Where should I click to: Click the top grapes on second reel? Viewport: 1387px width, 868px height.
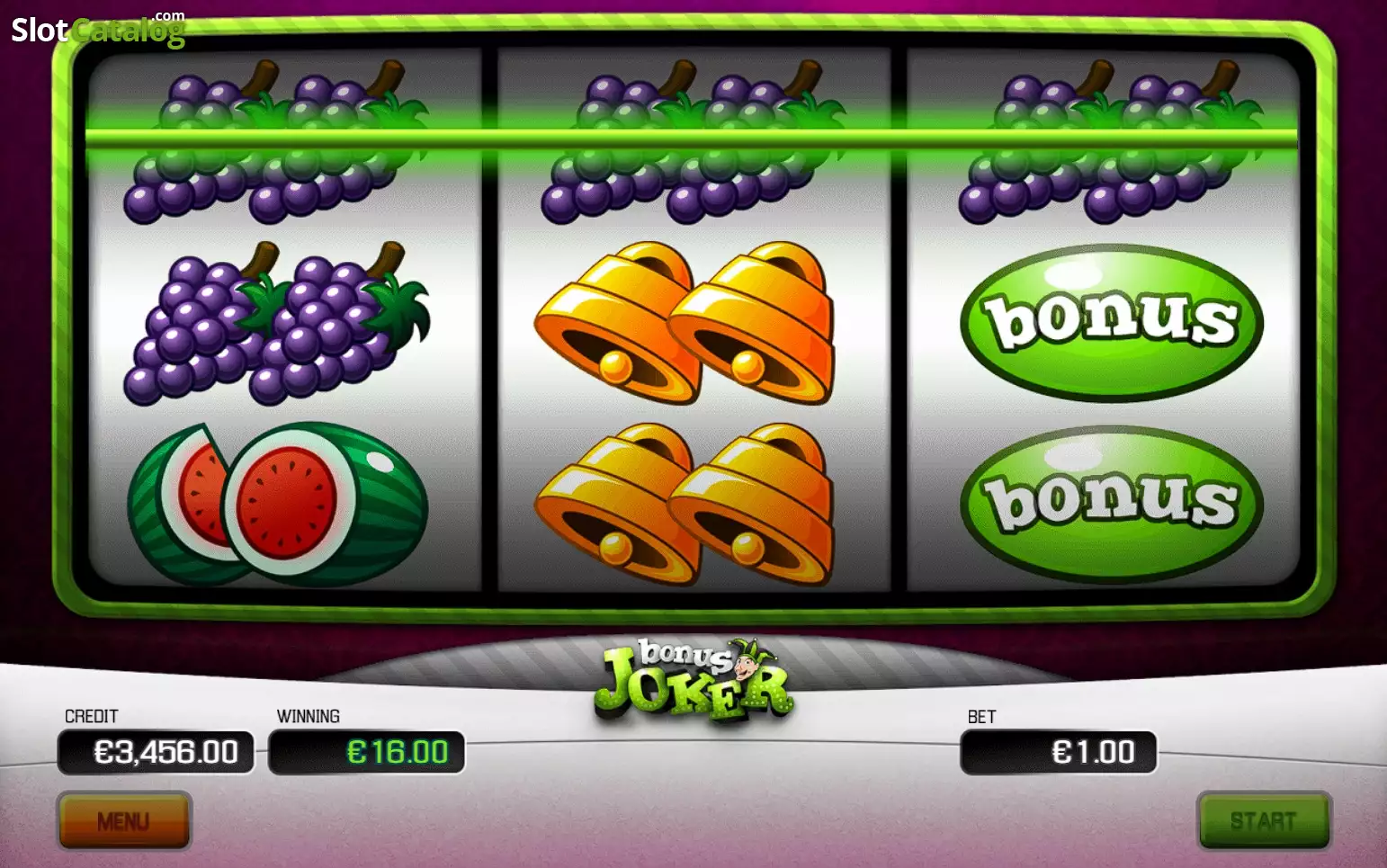693,141
